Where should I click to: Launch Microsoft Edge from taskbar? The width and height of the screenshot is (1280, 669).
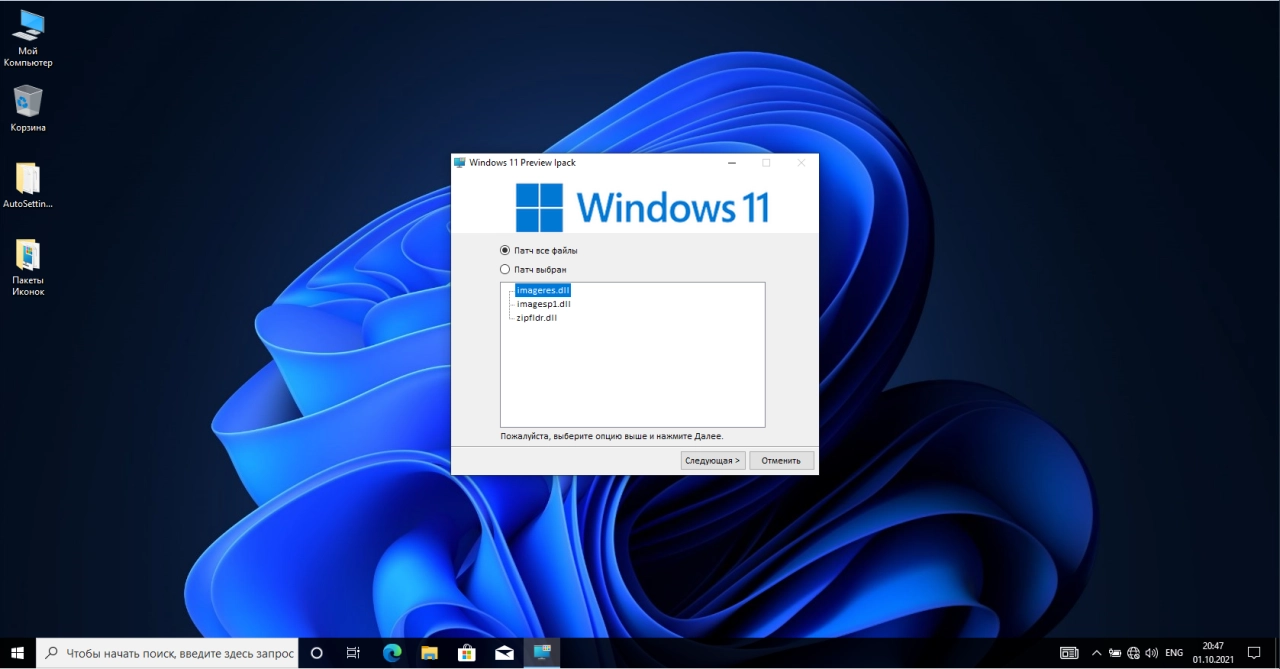point(392,653)
